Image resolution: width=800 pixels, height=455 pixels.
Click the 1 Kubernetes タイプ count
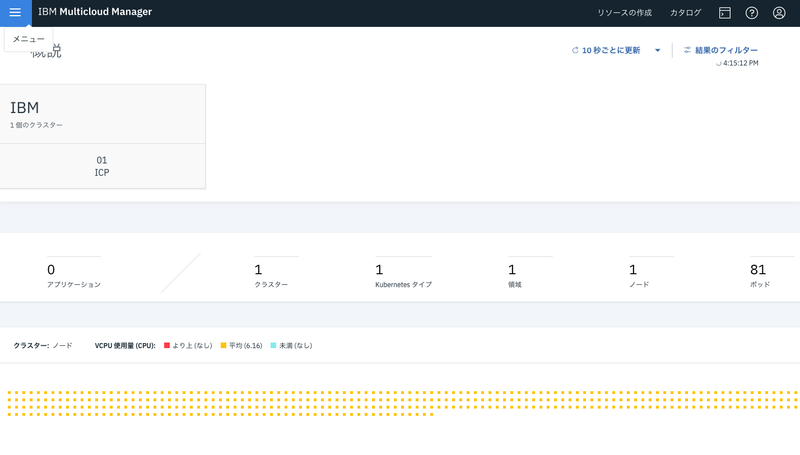coord(403,275)
